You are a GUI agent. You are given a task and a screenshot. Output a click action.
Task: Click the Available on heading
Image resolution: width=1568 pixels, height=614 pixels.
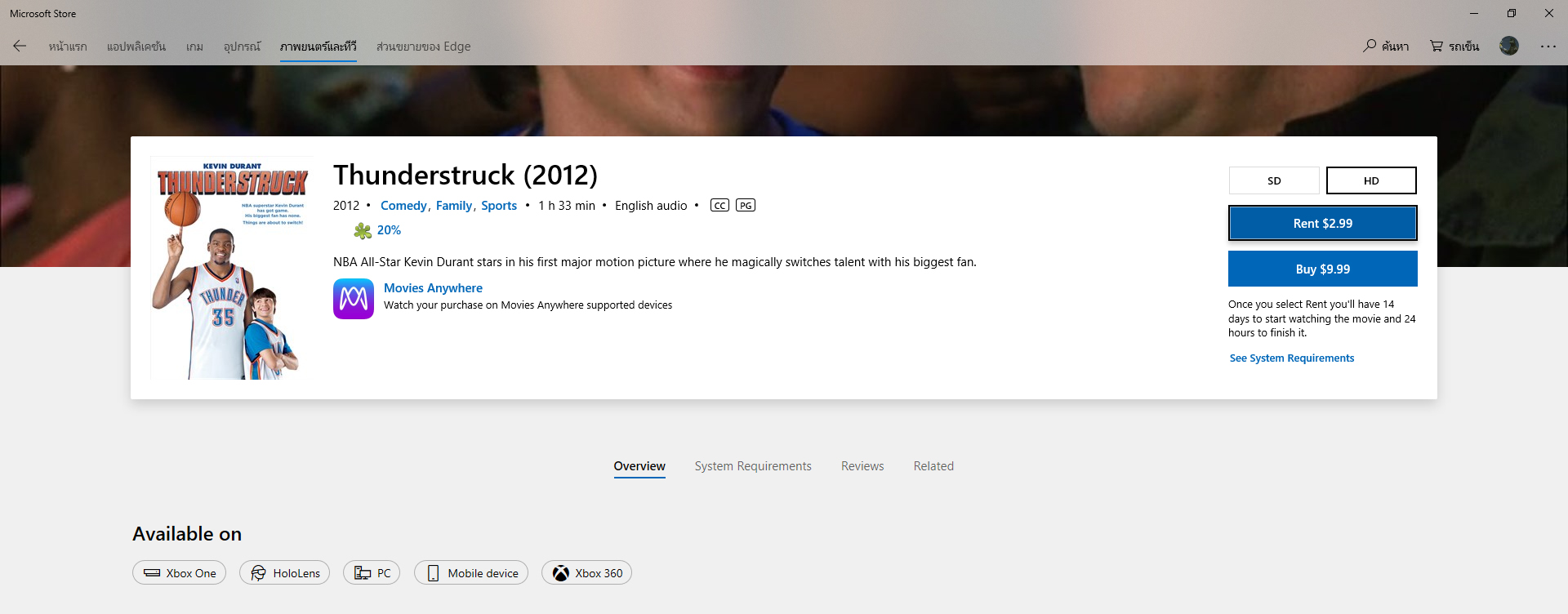187,534
